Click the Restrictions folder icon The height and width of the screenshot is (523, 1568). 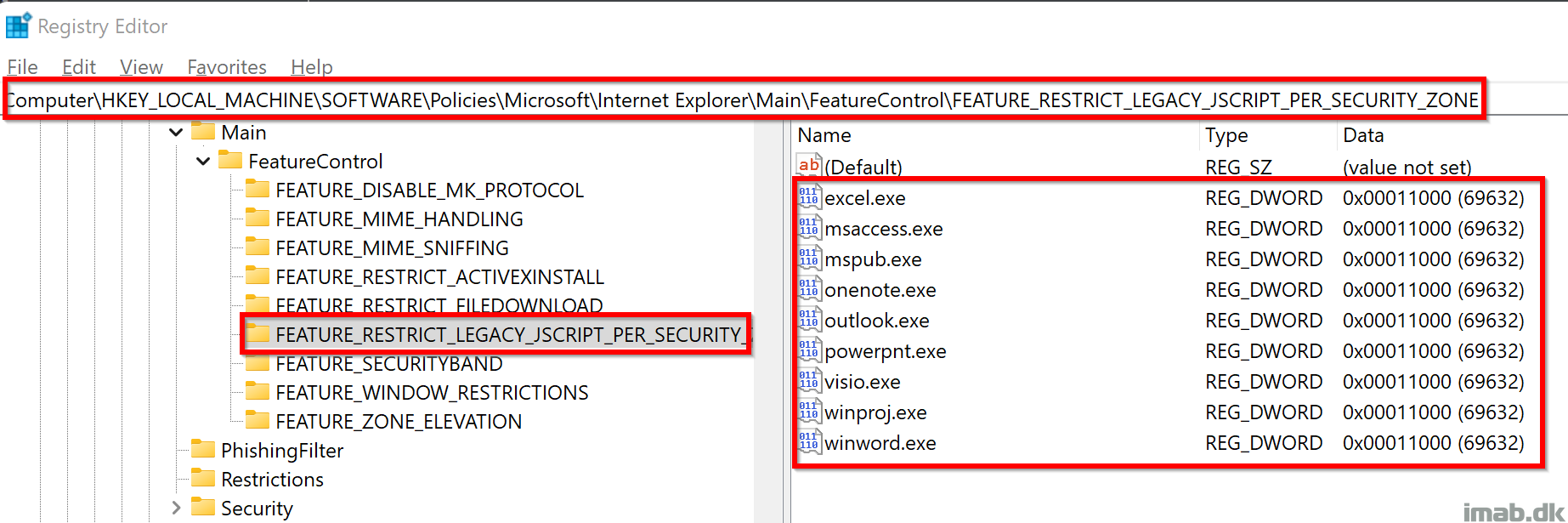click(203, 479)
